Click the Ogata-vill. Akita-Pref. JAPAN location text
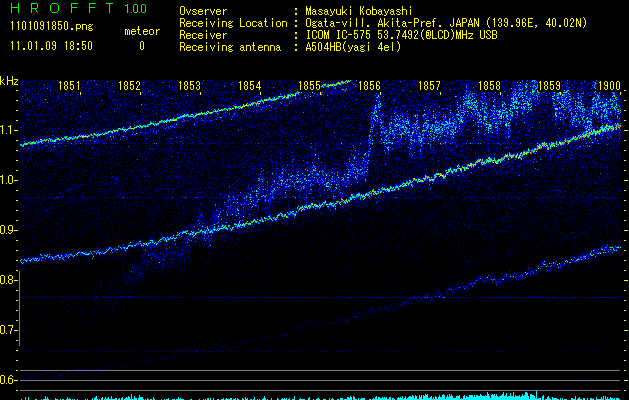629x400 pixels. (x=446, y=23)
